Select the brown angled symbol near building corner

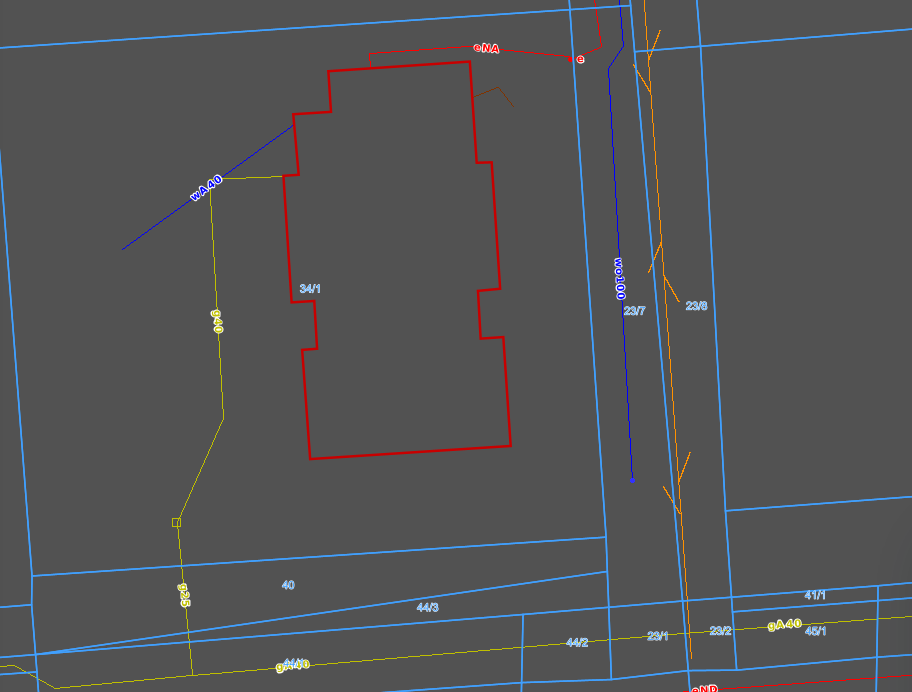494,93
